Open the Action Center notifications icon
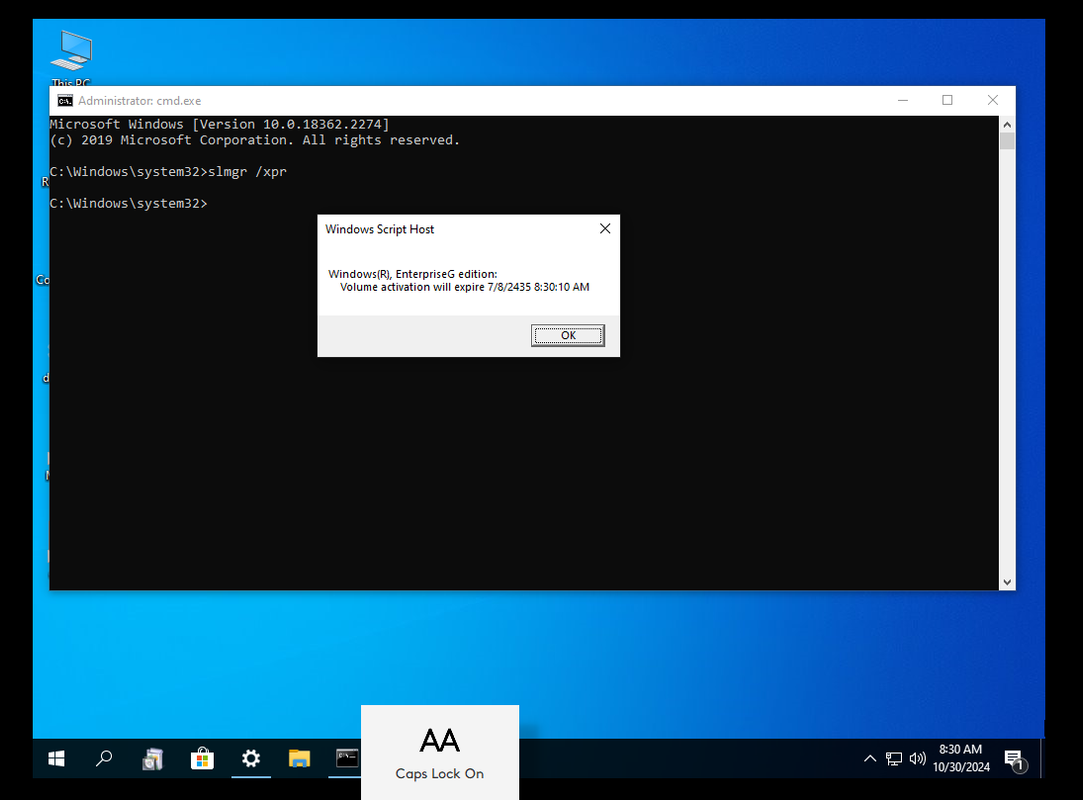 point(1015,759)
